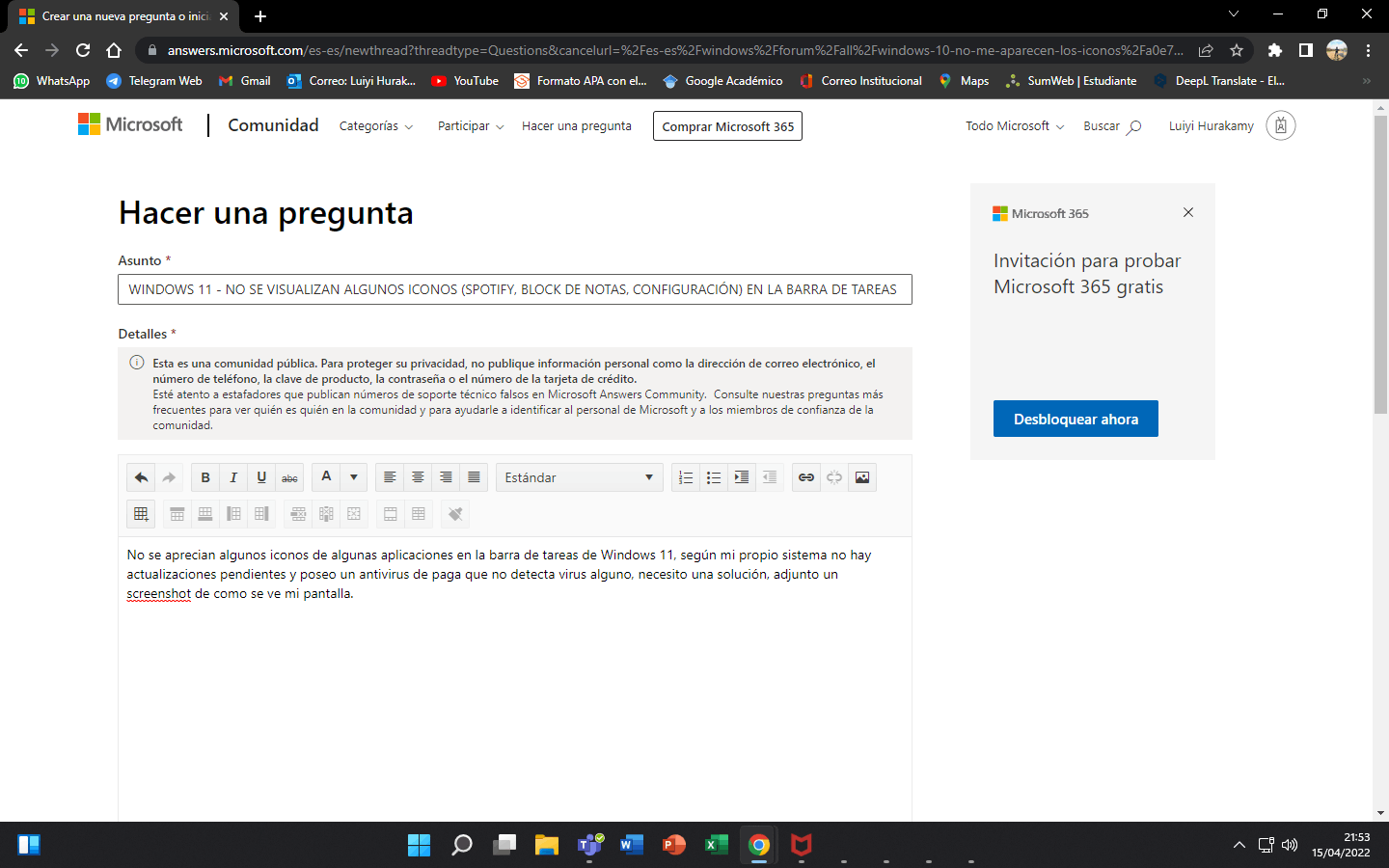Open the Chrome profile avatar
The height and width of the screenshot is (868, 1389).
pos(1337,50)
